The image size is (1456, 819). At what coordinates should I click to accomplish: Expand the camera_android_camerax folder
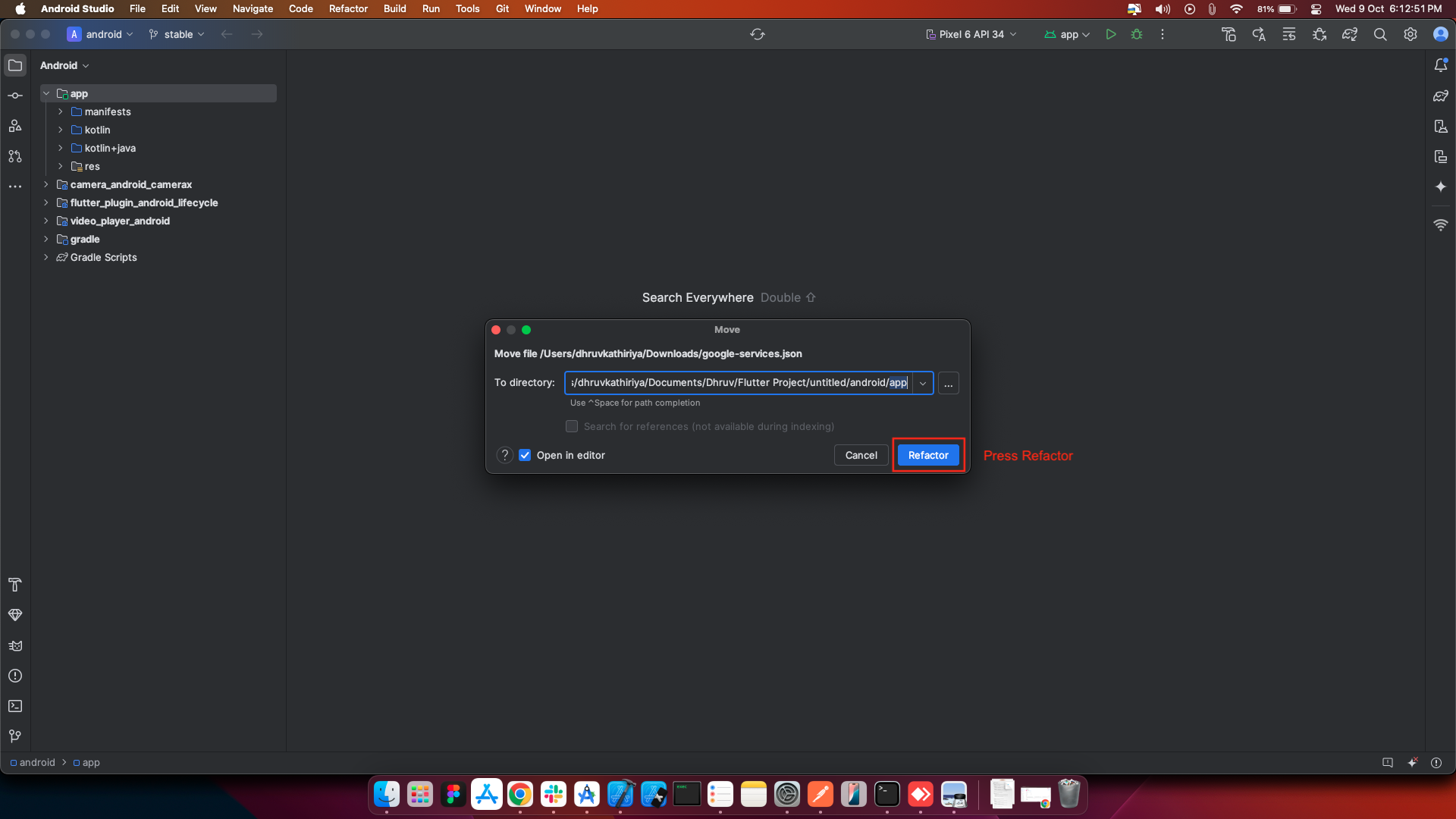pos(47,184)
